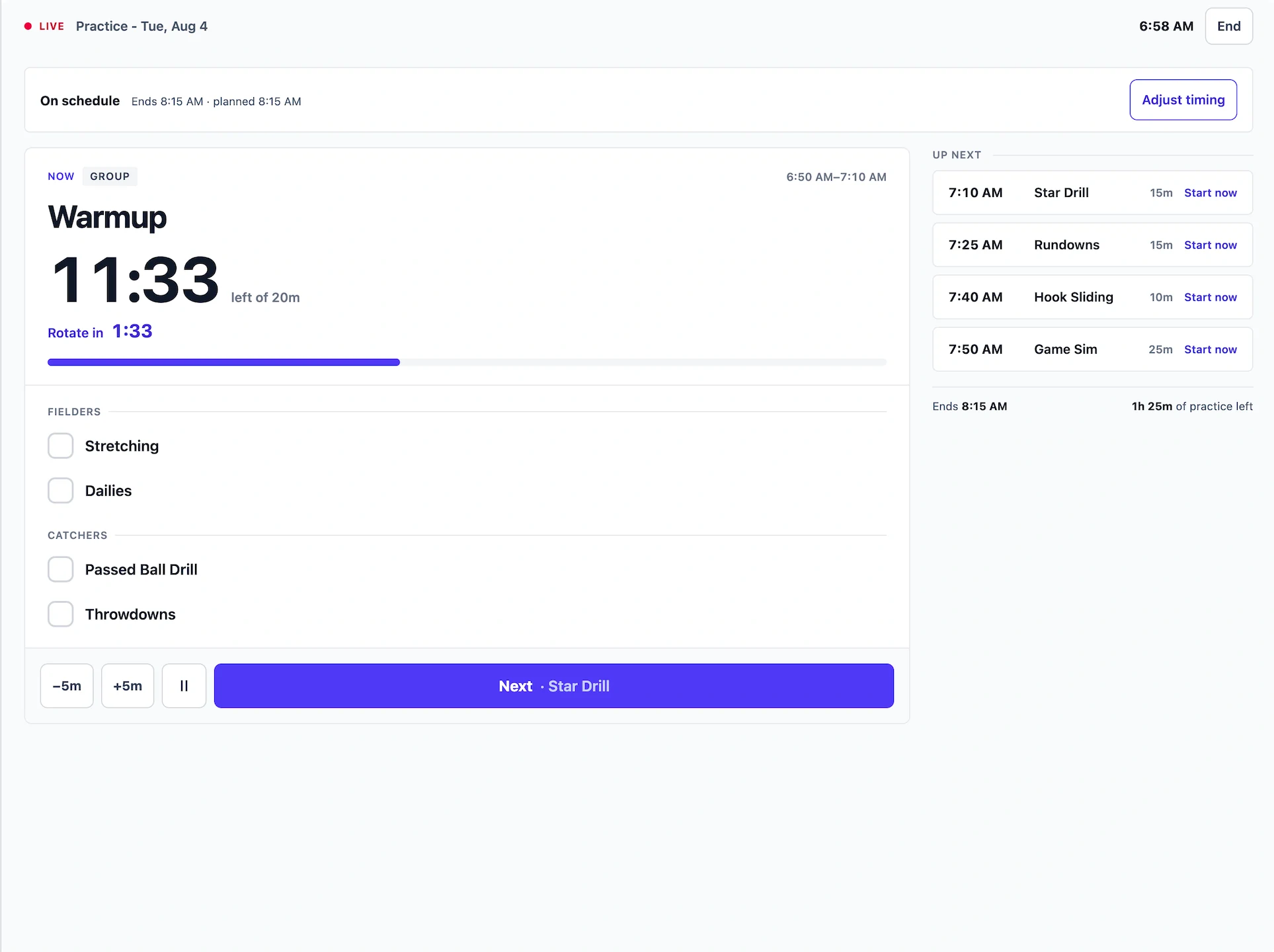1274x952 pixels.
Task: Select the 7:25 AM Rundowns time
Action: pyautogui.click(x=975, y=245)
